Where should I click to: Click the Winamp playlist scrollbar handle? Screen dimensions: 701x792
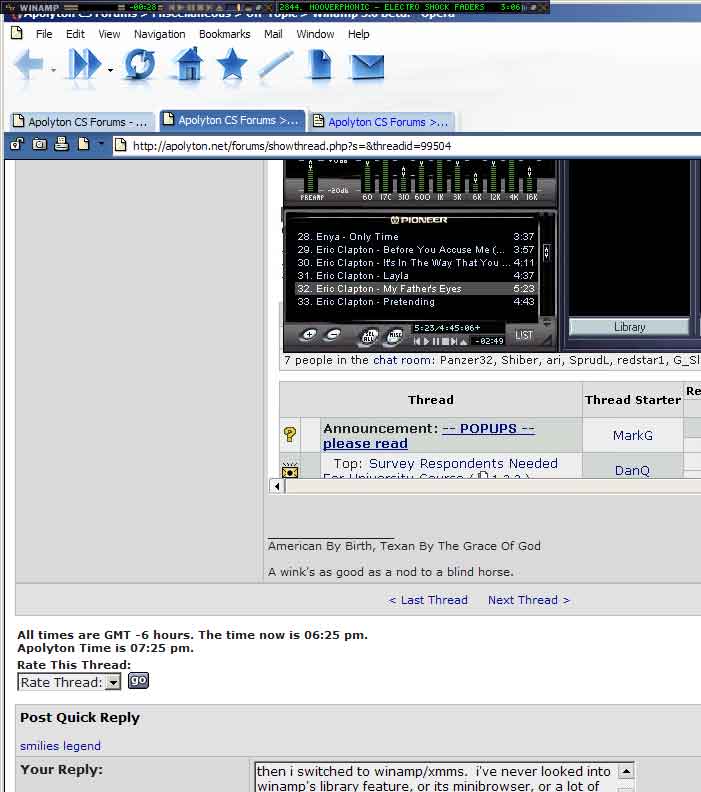546,252
